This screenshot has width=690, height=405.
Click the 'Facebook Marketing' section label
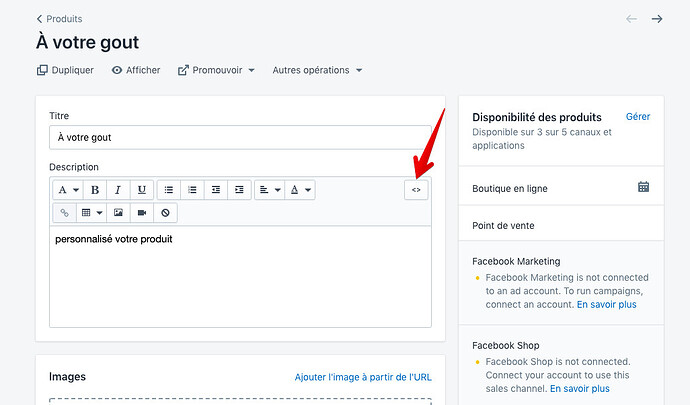coord(516,261)
